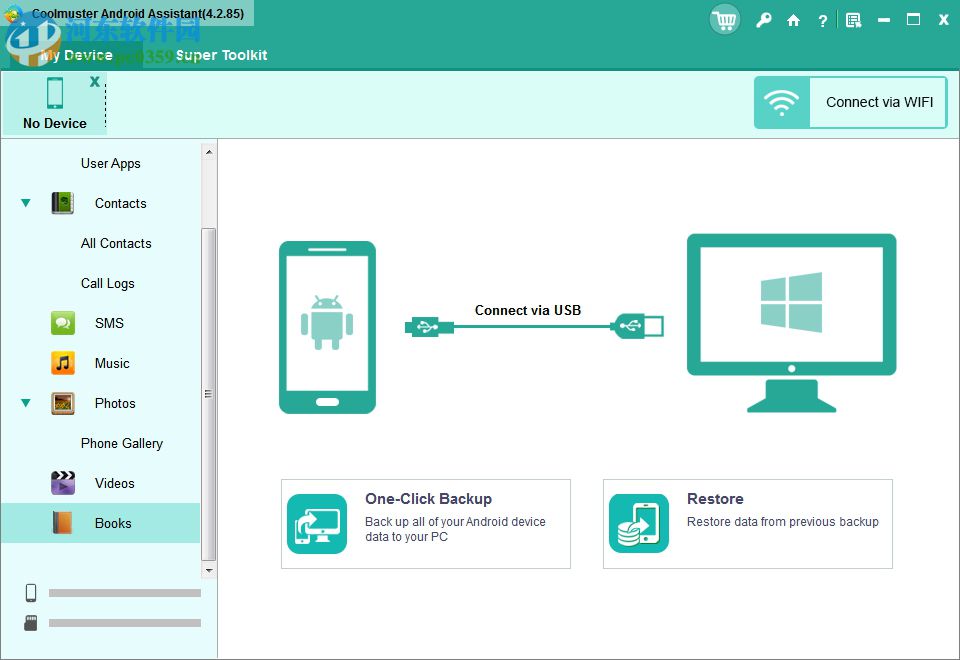Image resolution: width=960 pixels, height=660 pixels.
Task: Click the sidebar scrollbar down arrow
Action: click(x=208, y=570)
